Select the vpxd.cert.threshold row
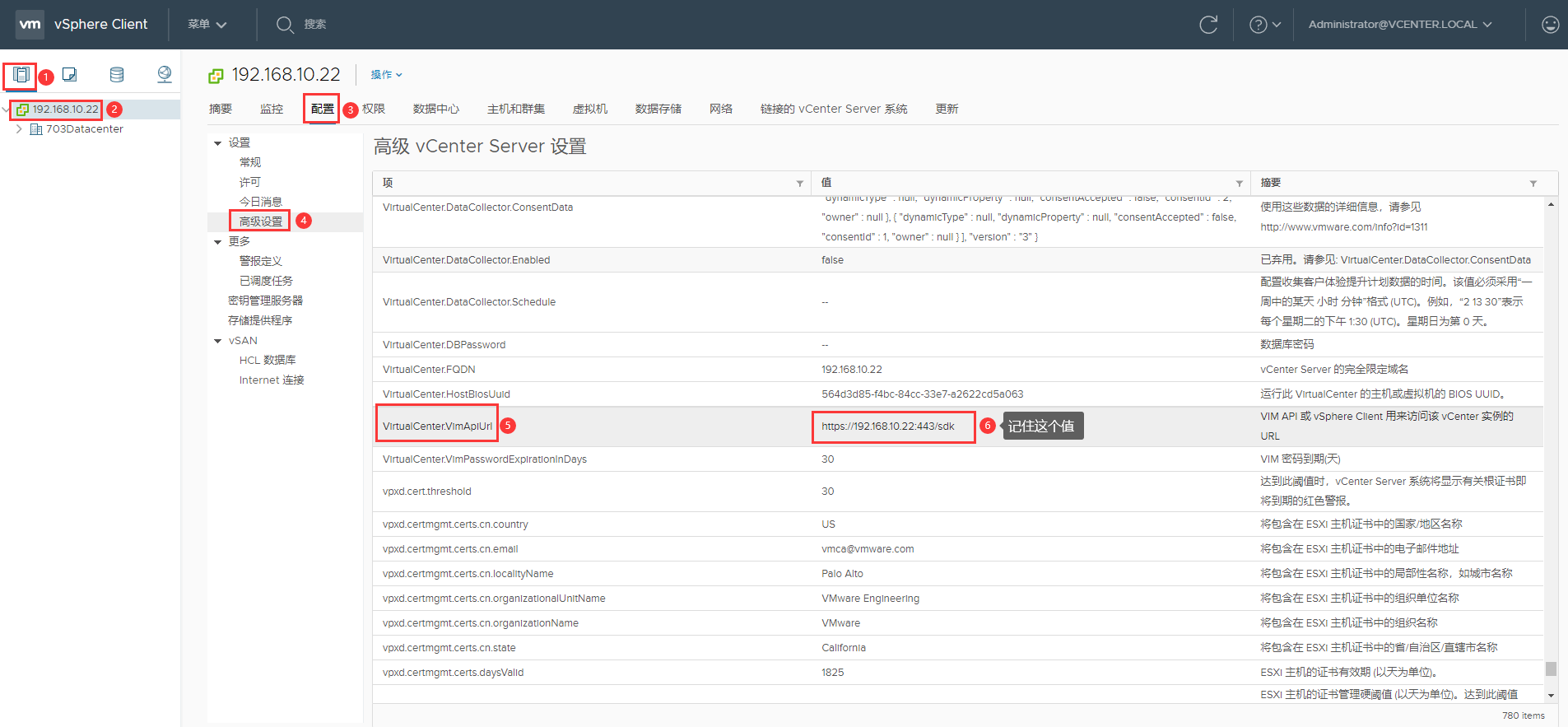1568x727 pixels. 958,492
